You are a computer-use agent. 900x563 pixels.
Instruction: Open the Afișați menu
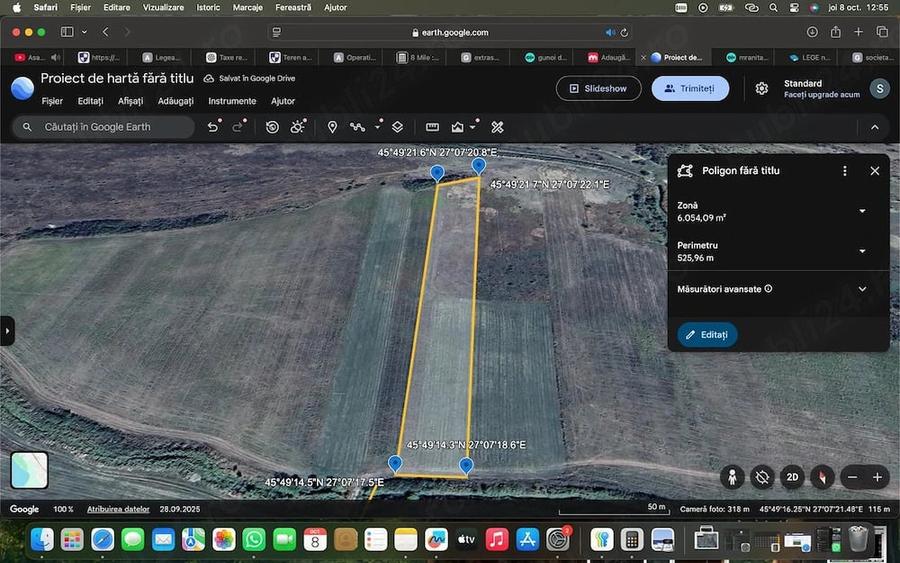130,101
